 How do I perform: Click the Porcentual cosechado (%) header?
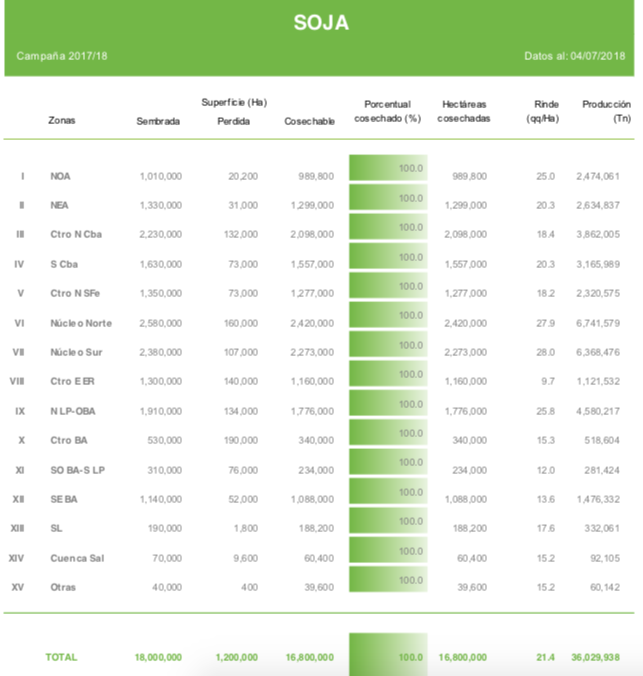388,111
